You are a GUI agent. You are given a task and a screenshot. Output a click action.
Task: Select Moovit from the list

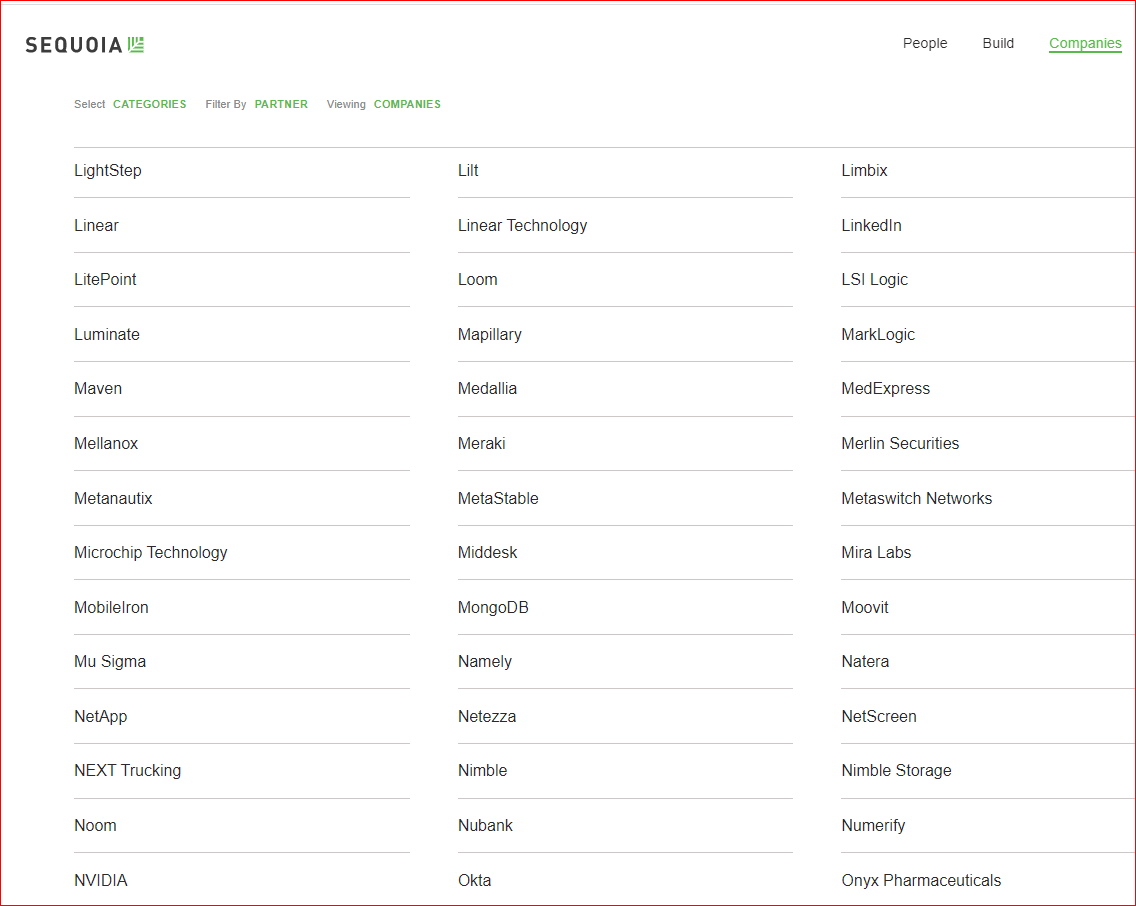[x=865, y=608]
